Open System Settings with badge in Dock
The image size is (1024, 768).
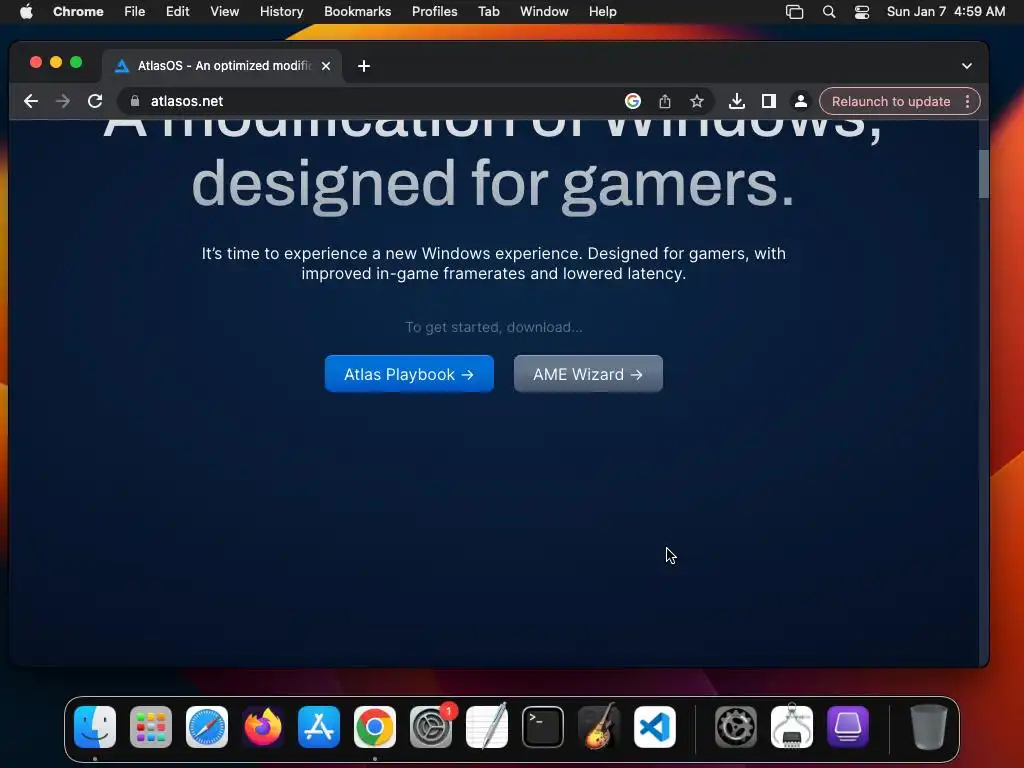[431, 727]
